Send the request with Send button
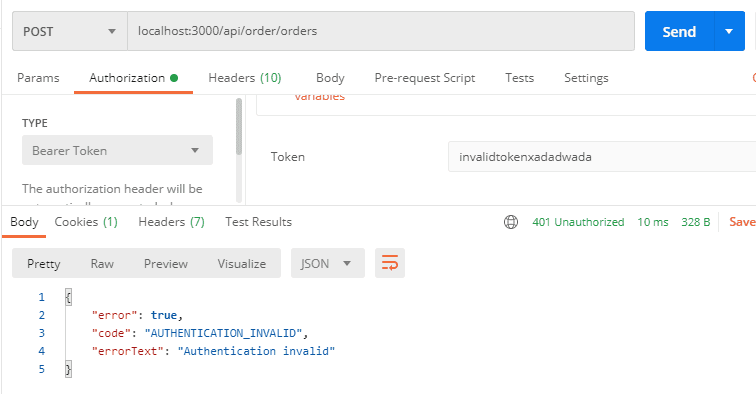Viewport: 756px width, 394px height. (x=679, y=31)
